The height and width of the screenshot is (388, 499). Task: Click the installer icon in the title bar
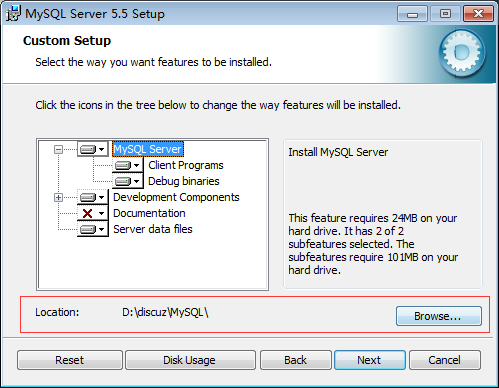pyautogui.click(x=13, y=14)
